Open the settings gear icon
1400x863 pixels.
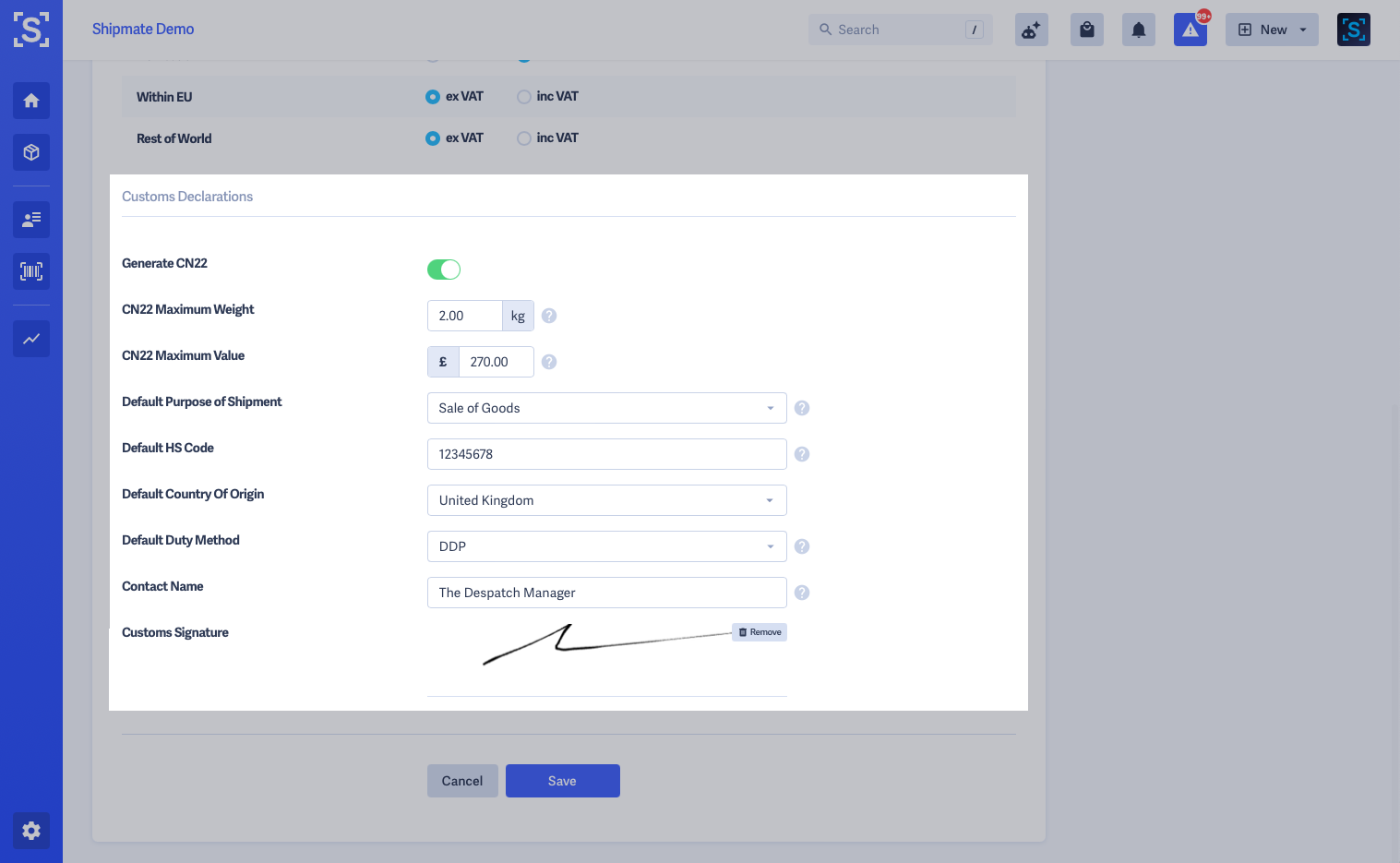click(31, 831)
